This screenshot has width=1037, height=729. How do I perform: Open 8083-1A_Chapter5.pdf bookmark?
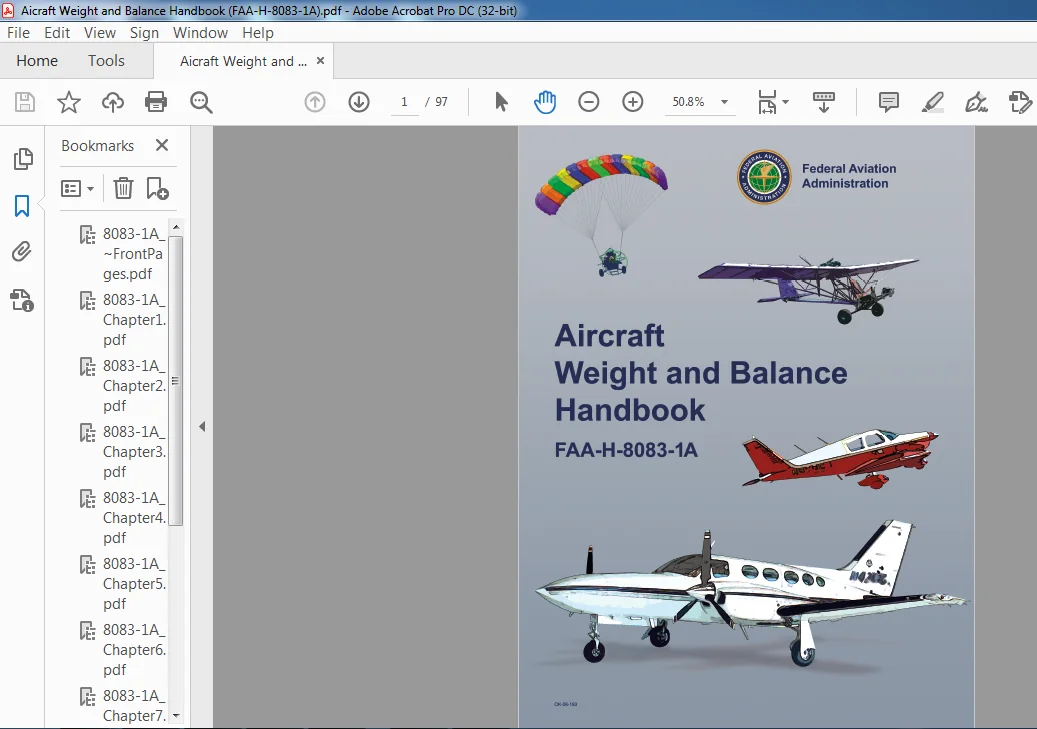point(134,584)
